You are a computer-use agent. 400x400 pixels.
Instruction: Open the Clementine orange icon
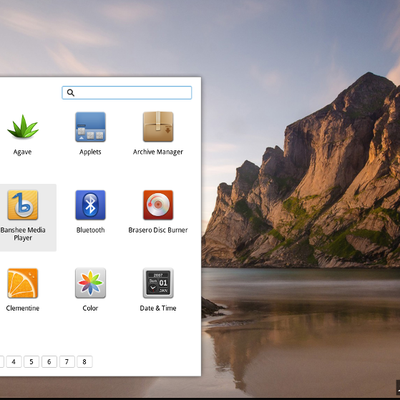point(23,283)
